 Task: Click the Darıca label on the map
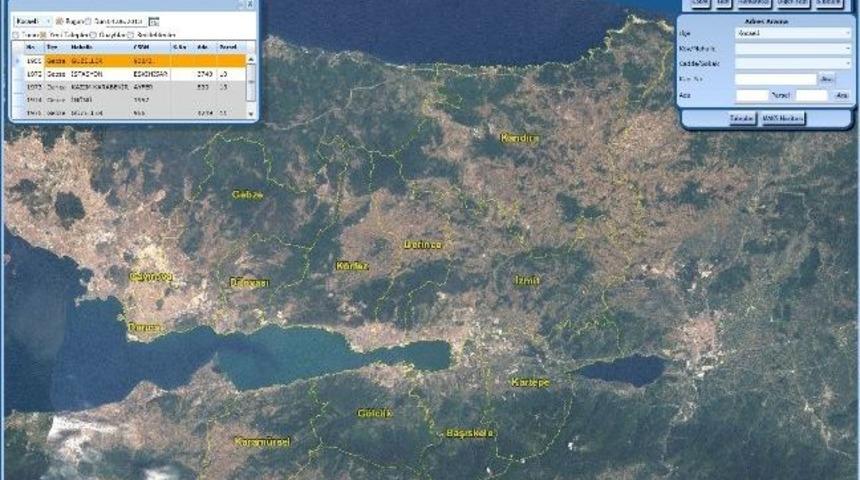[x=145, y=327]
